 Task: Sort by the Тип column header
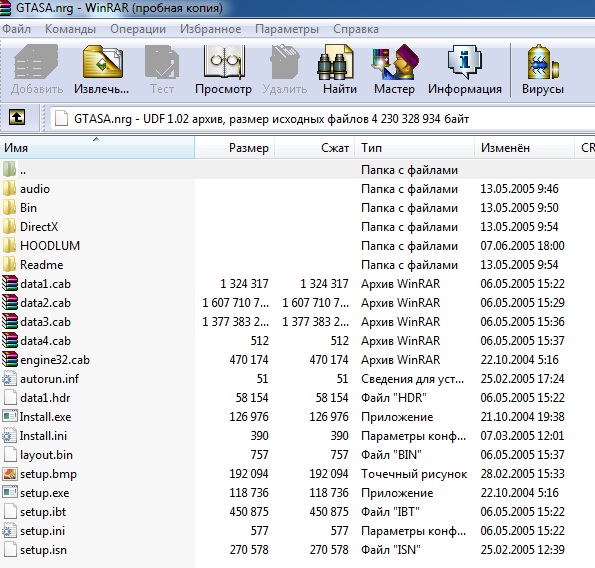[414, 147]
